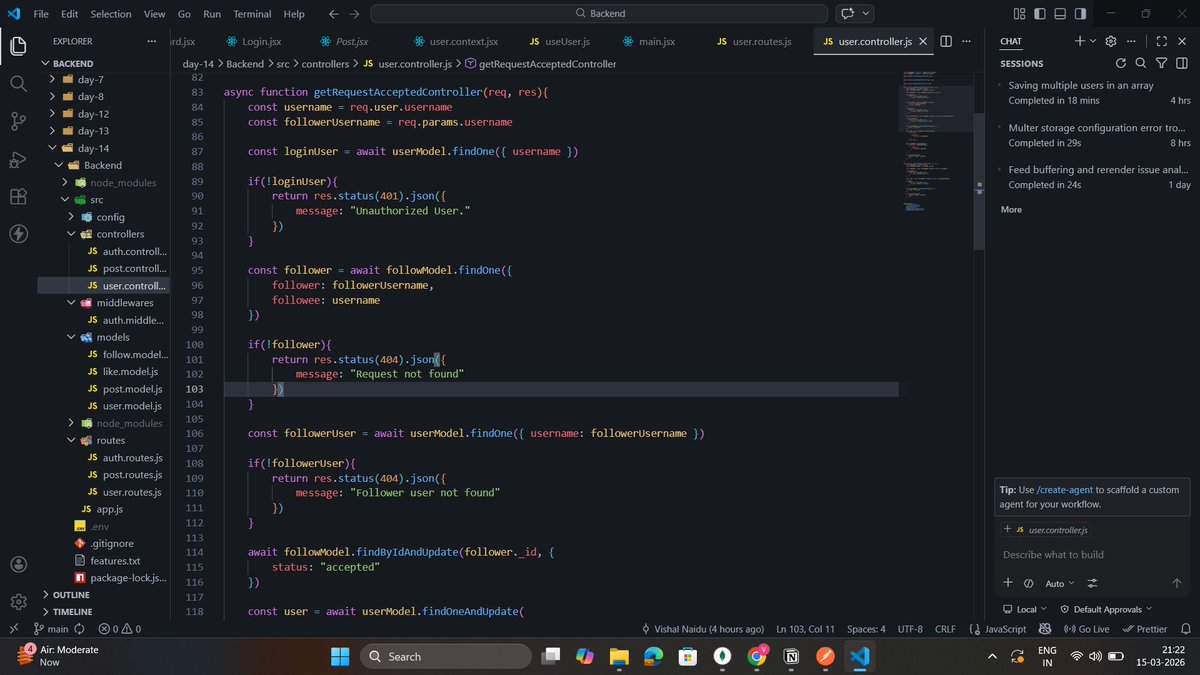Open the Manage gear in activity bar
Viewport: 1200px width, 675px height.
coord(18,602)
